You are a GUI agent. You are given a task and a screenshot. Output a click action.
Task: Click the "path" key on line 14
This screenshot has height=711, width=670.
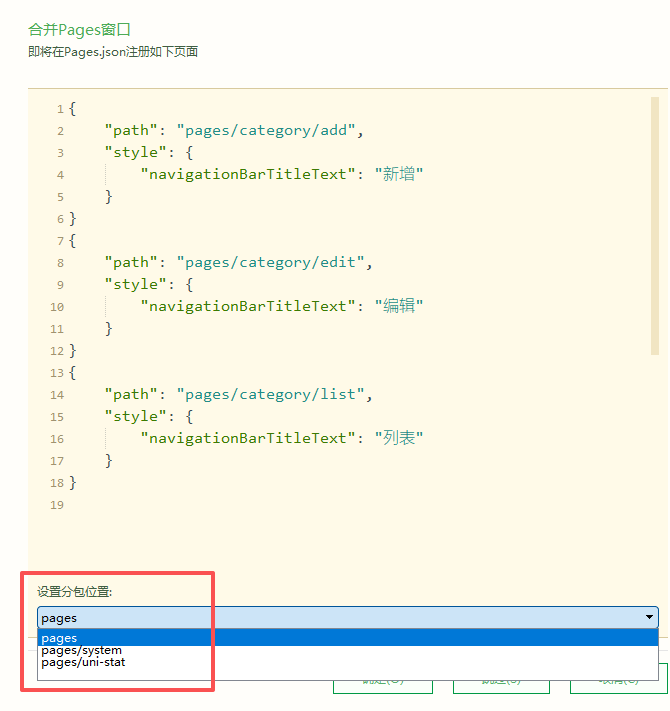click(131, 394)
